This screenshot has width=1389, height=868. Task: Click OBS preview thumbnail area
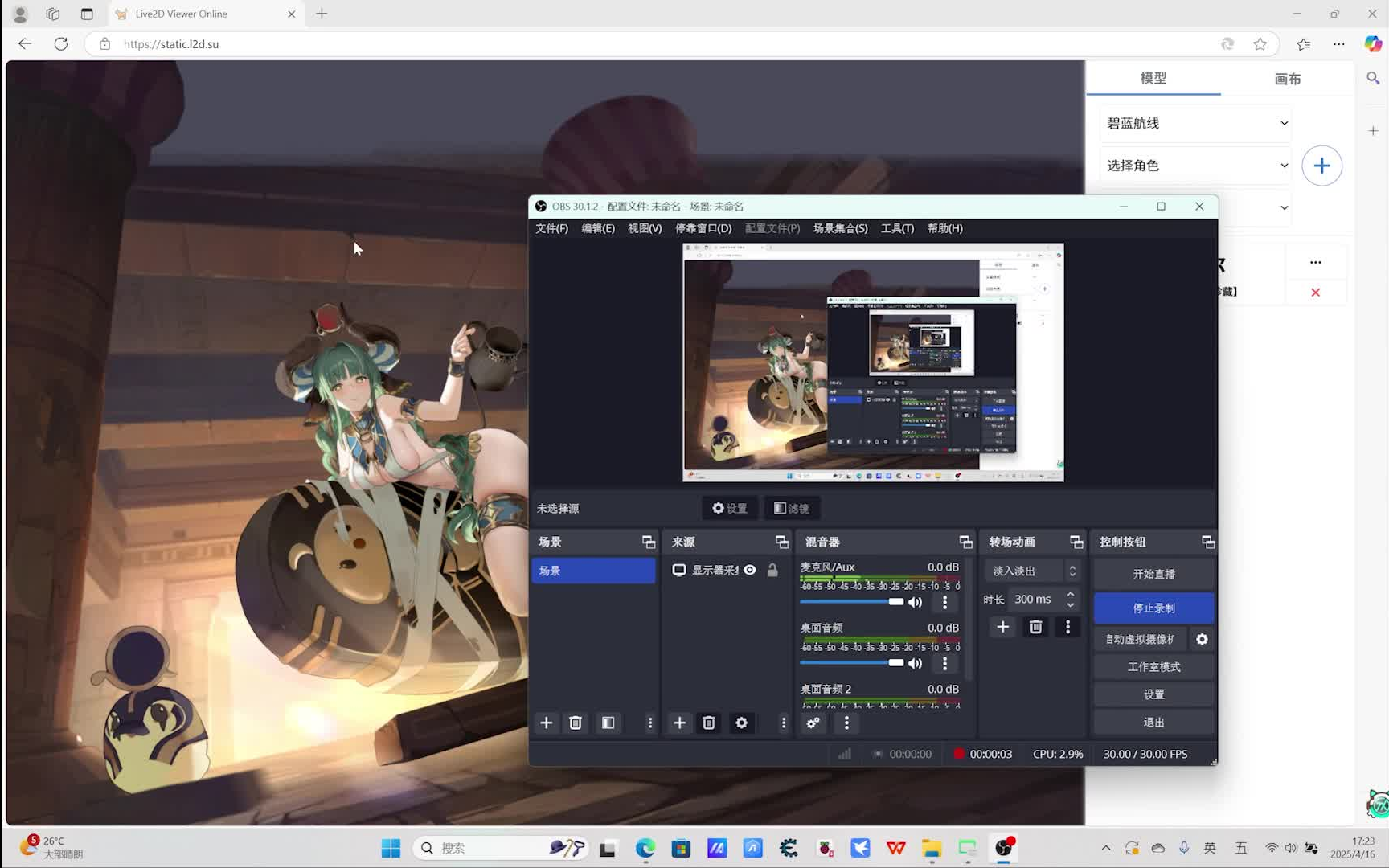[x=873, y=362]
